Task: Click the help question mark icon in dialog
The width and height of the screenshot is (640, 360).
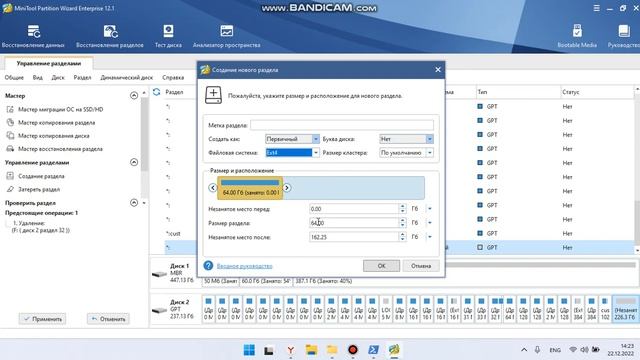Action: tap(208, 266)
